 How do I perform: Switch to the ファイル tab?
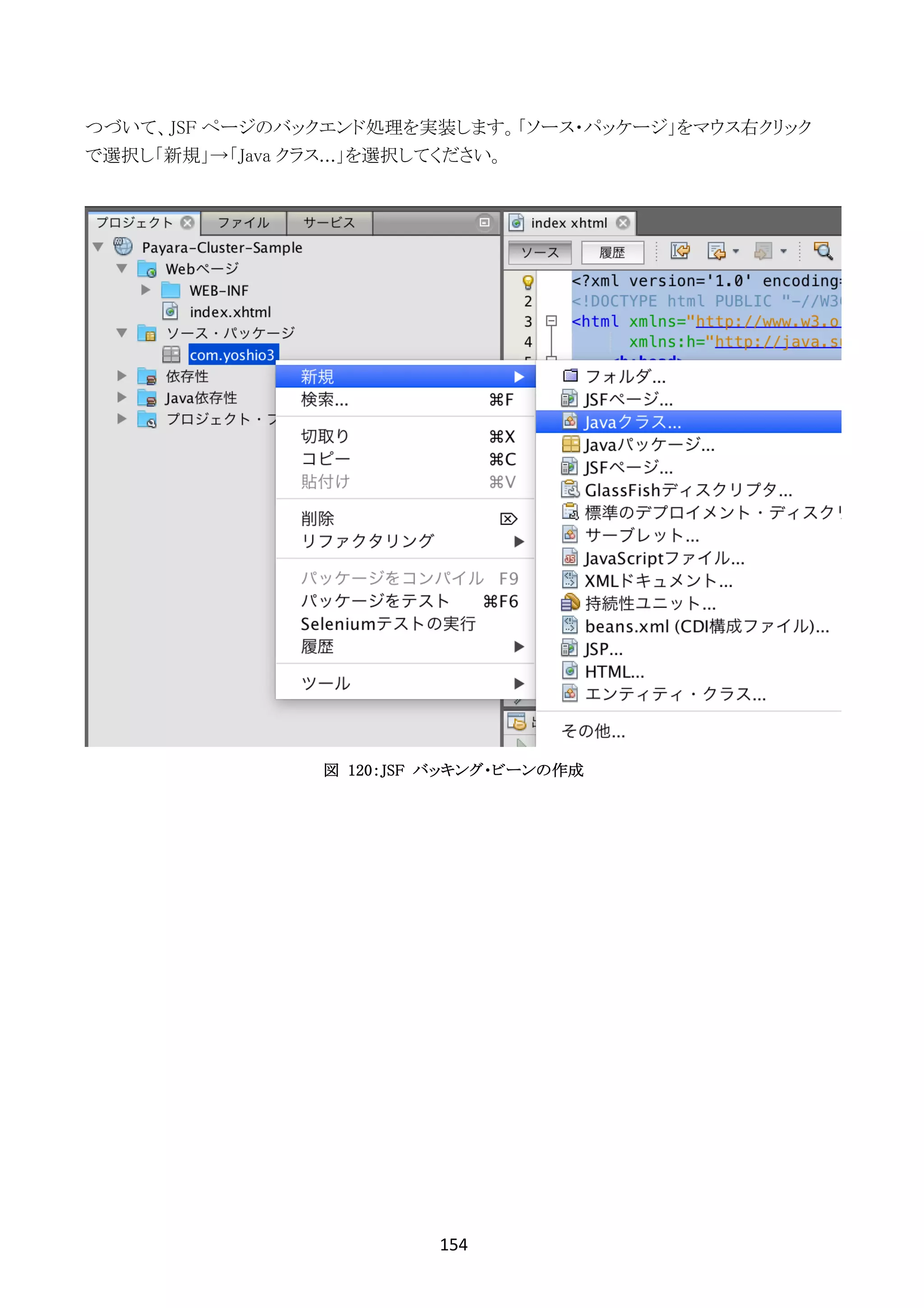coord(244,223)
